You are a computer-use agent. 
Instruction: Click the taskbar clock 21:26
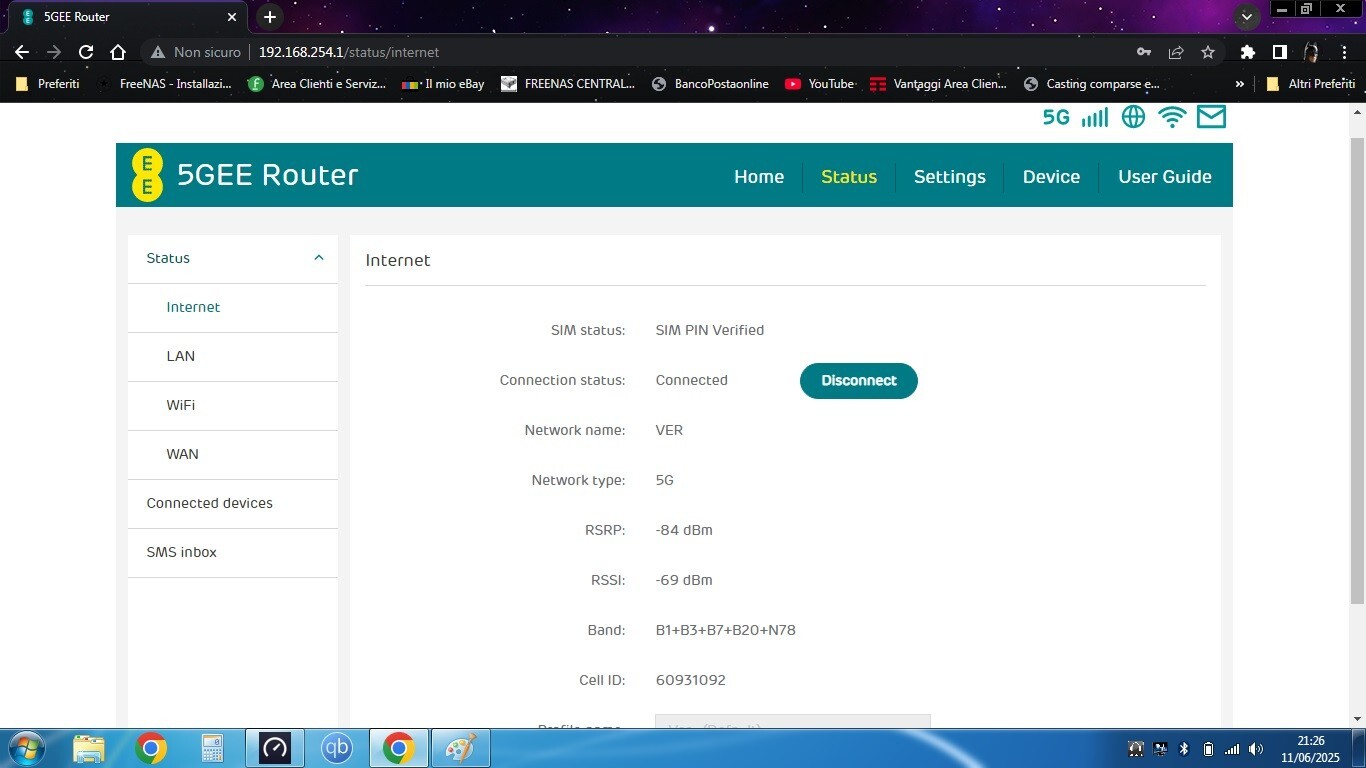pyautogui.click(x=1310, y=741)
